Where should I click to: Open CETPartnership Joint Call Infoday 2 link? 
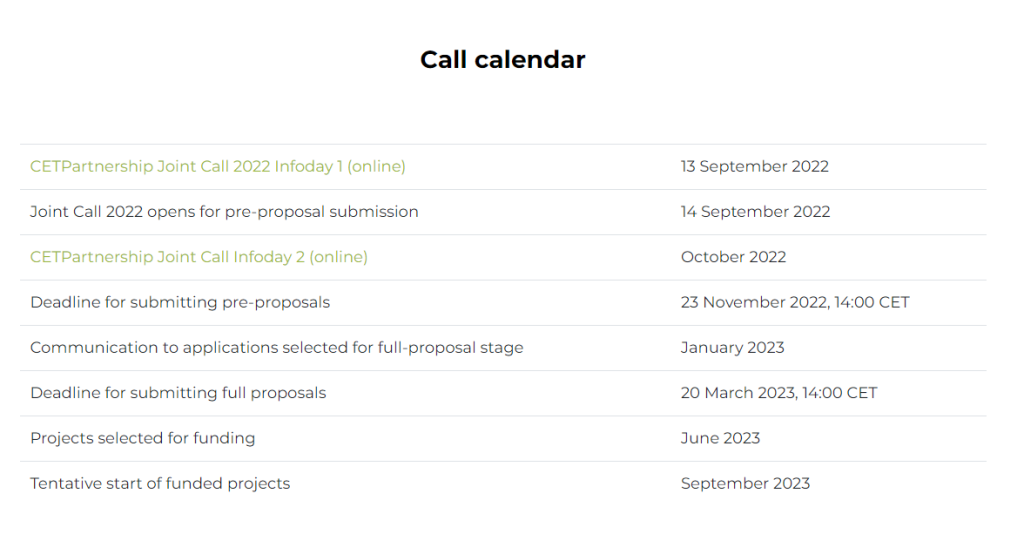[x=199, y=257]
